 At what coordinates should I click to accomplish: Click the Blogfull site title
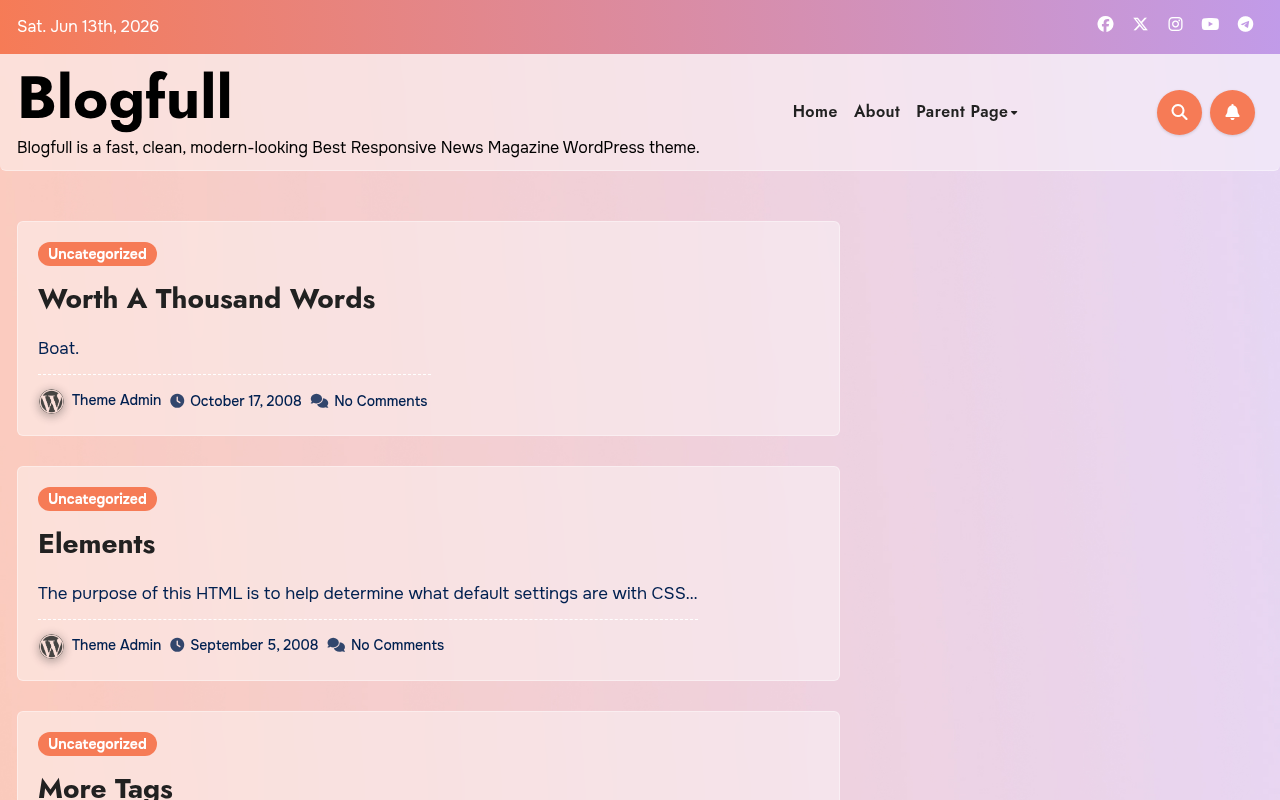(125, 97)
